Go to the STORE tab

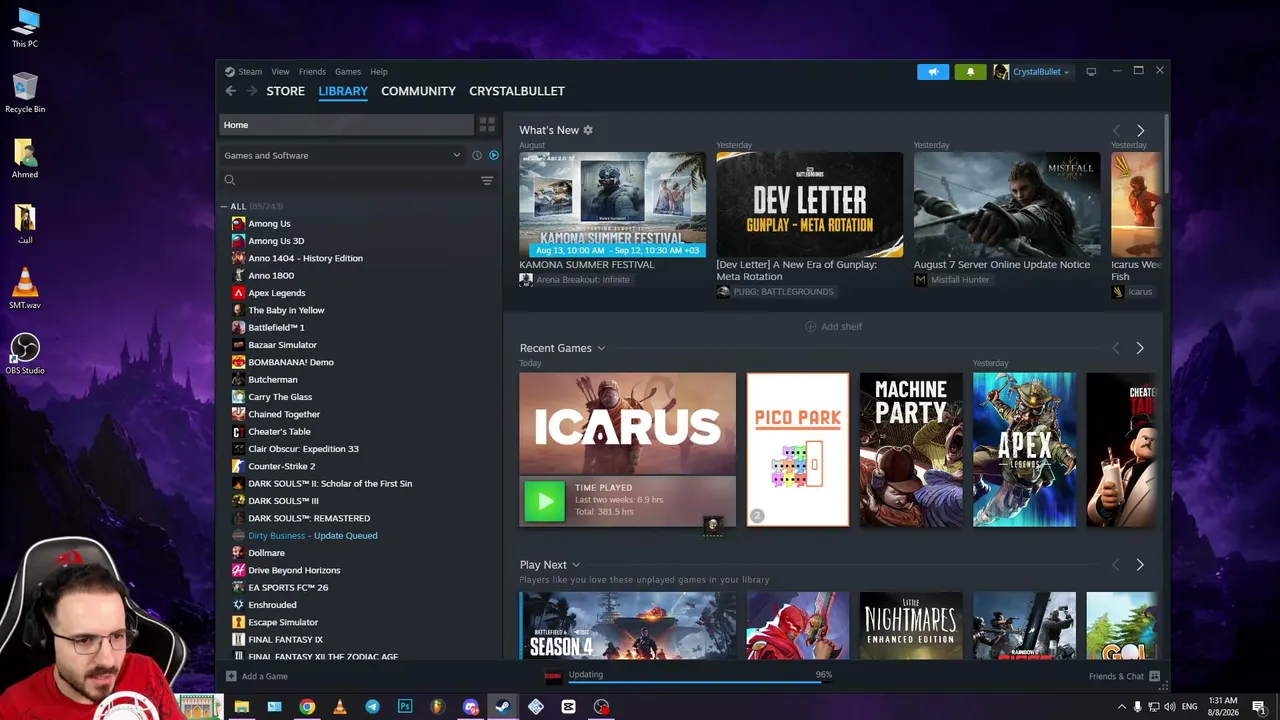coord(285,91)
